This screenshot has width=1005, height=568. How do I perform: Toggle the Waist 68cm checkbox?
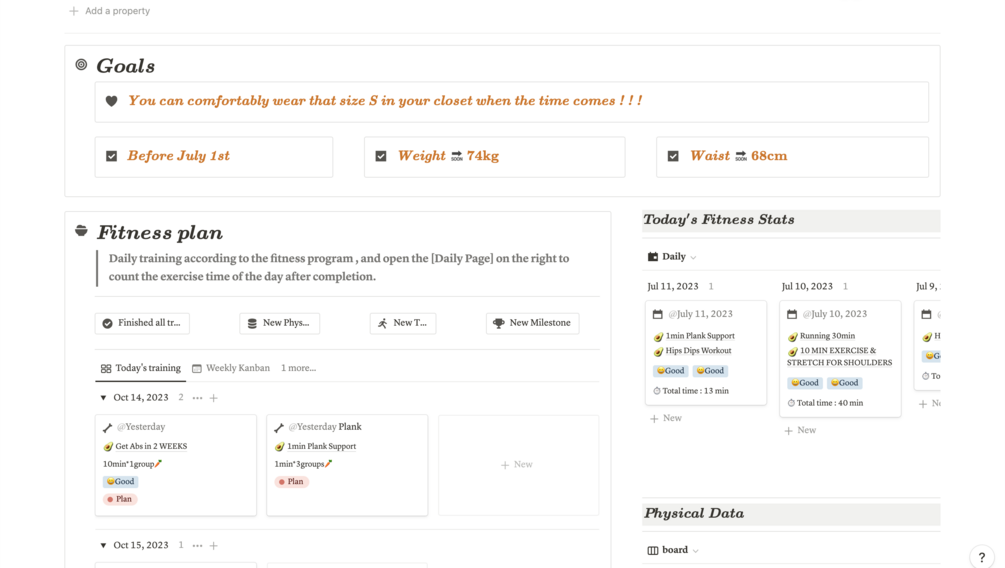click(x=673, y=156)
